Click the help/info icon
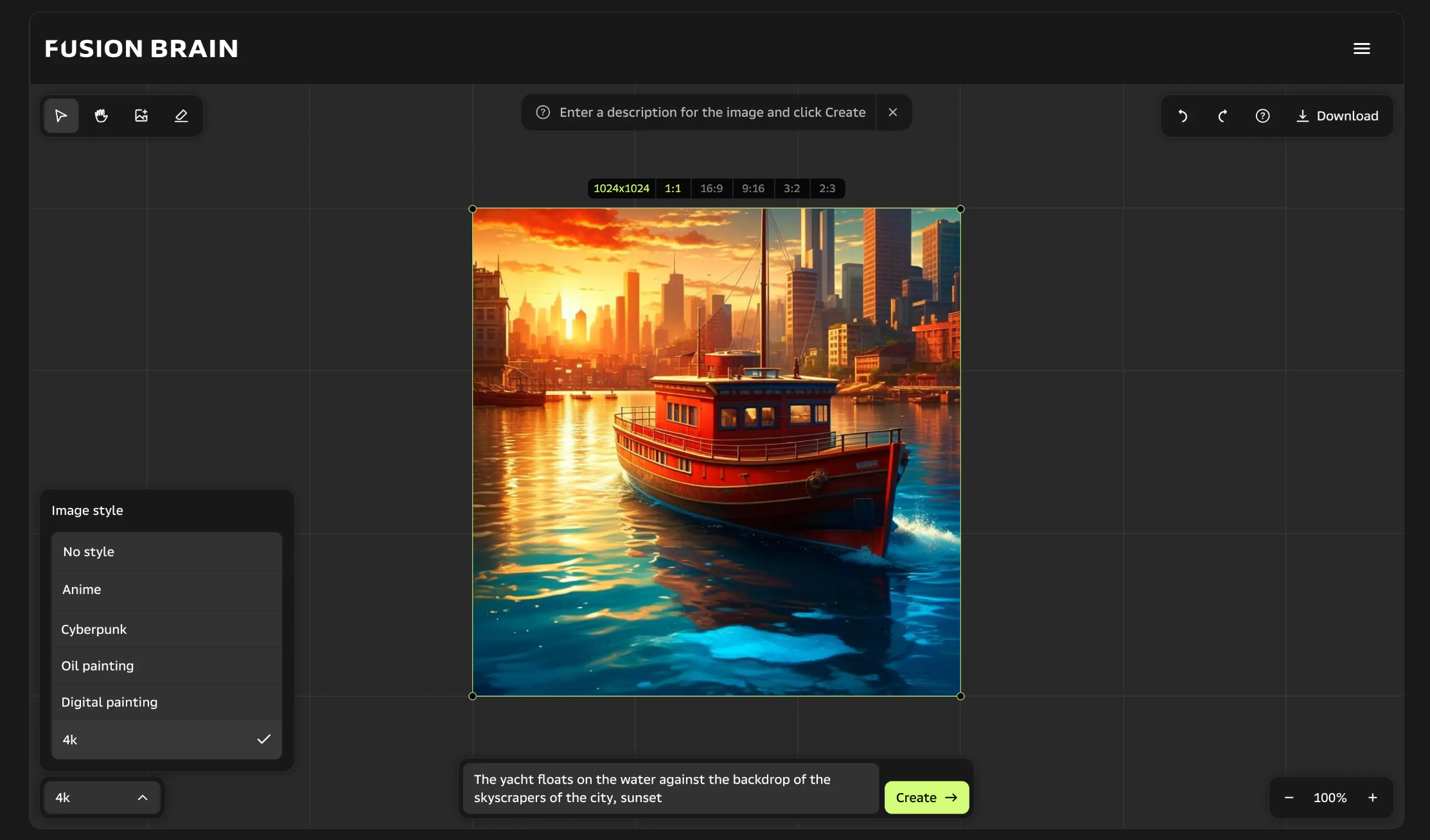Viewport: 1430px width, 840px height. [1263, 115]
